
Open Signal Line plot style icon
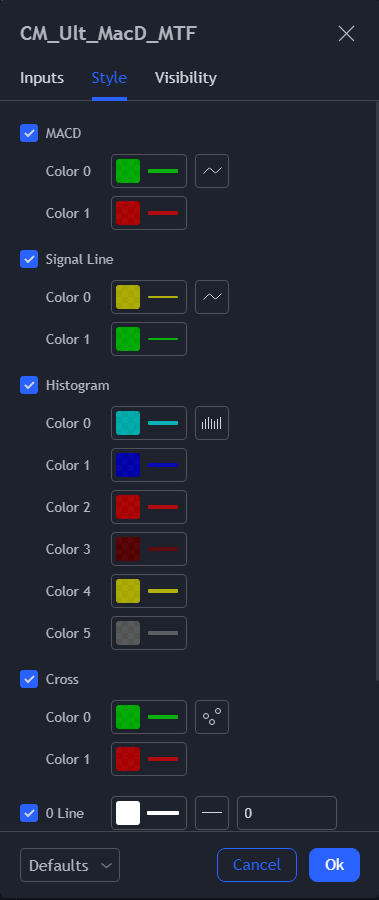point(212,297)
